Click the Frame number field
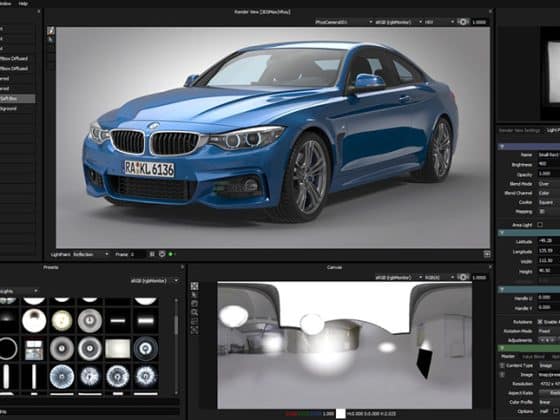 pos(137,254)
